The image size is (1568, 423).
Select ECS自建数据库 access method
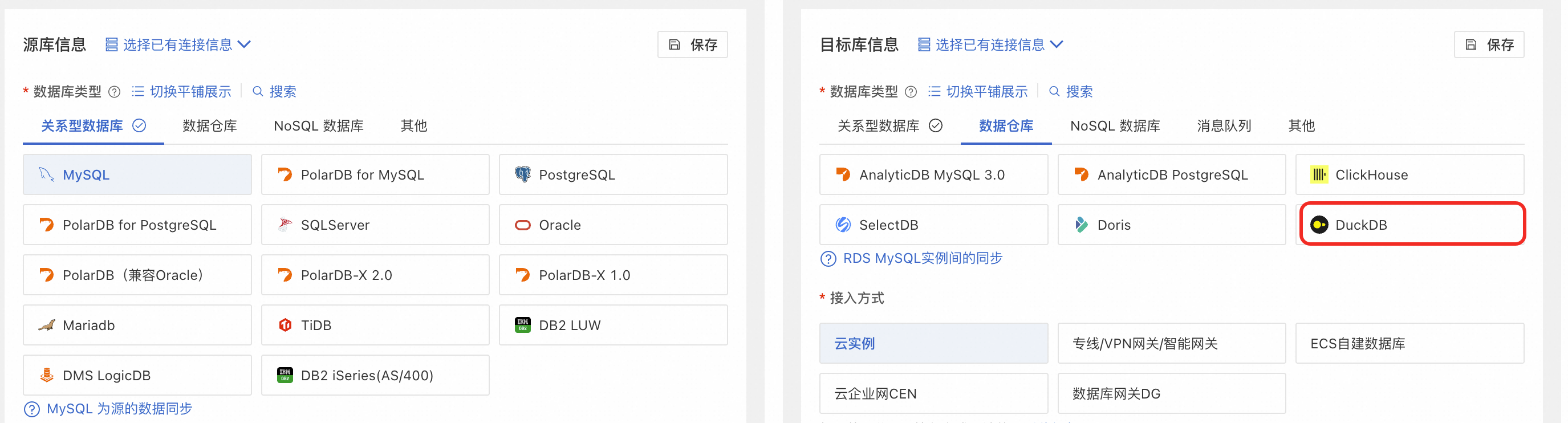click(x=1409, y=343)
